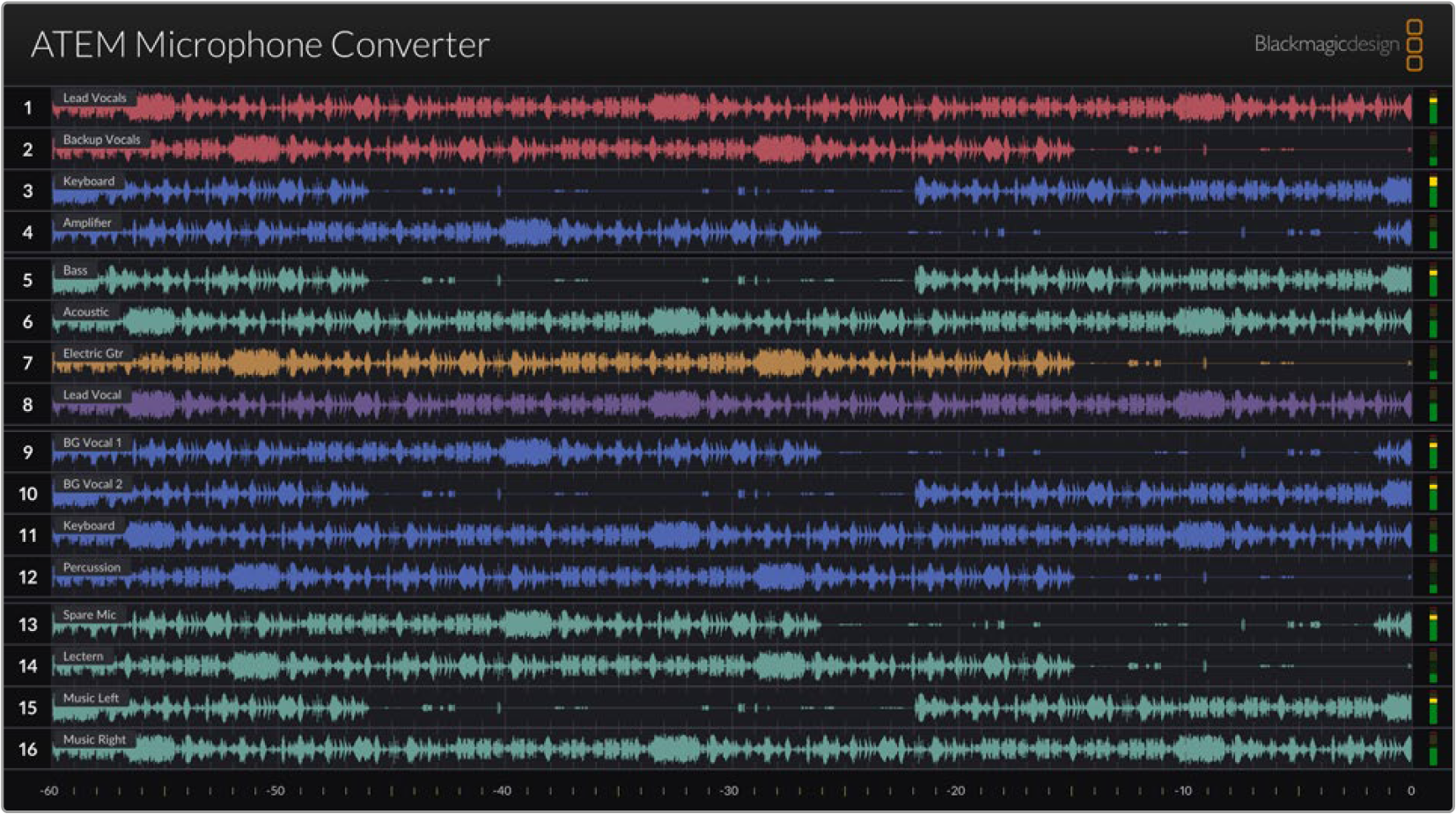Select the Bass channel label
Image resolution: width=1456 pixels, height=814 pixels.
[x=75, y=270]
